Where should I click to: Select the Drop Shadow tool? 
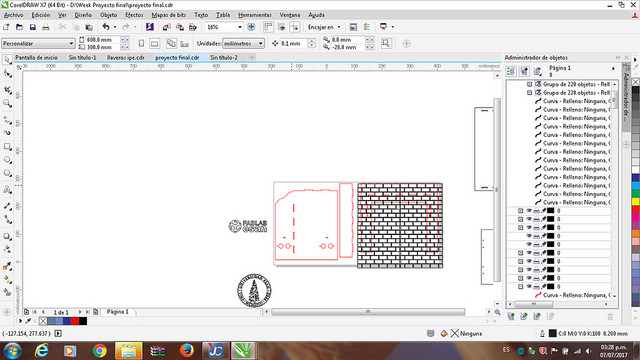(x=7, y=236)
